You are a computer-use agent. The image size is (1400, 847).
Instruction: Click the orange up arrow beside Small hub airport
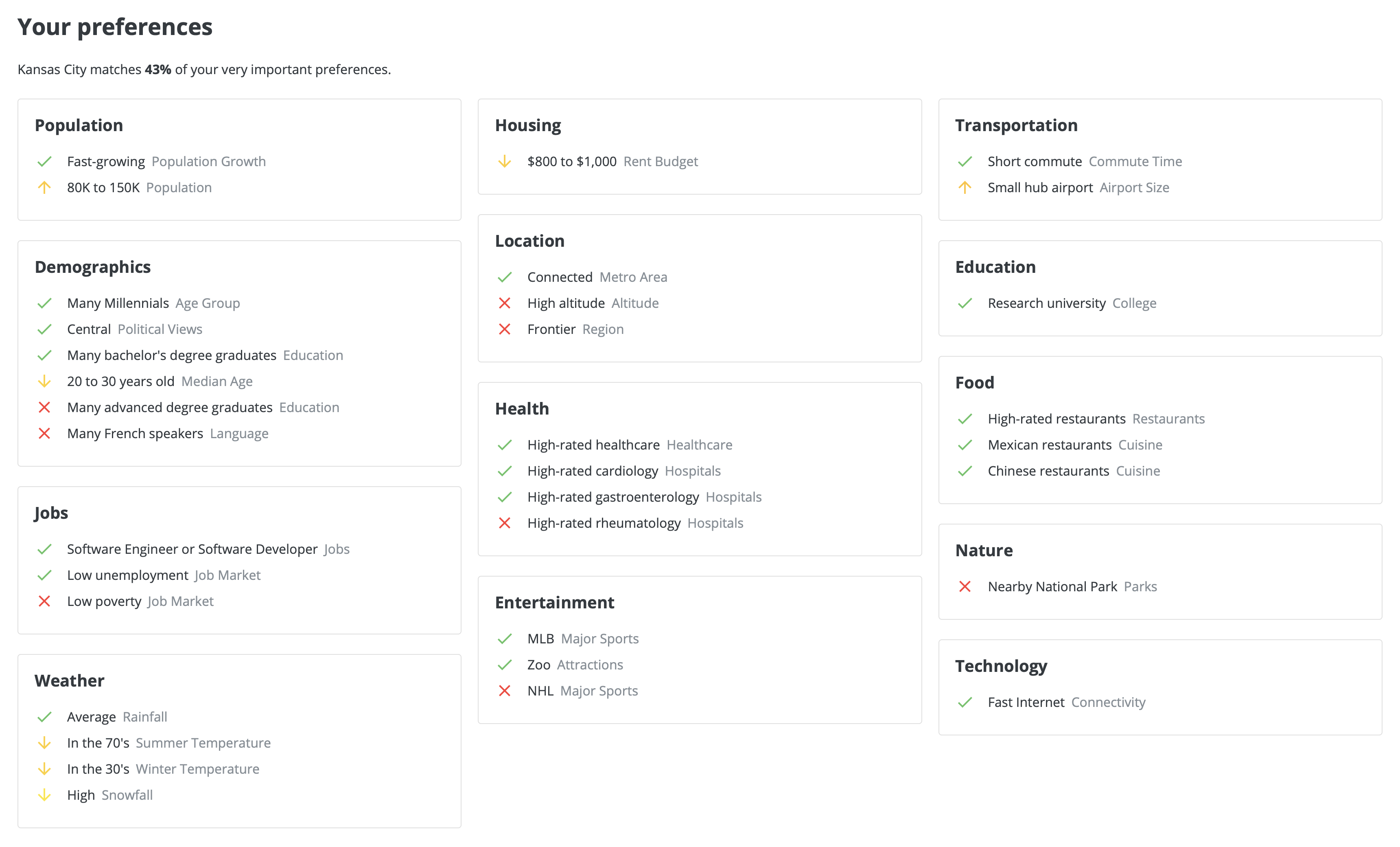point(965,188)
